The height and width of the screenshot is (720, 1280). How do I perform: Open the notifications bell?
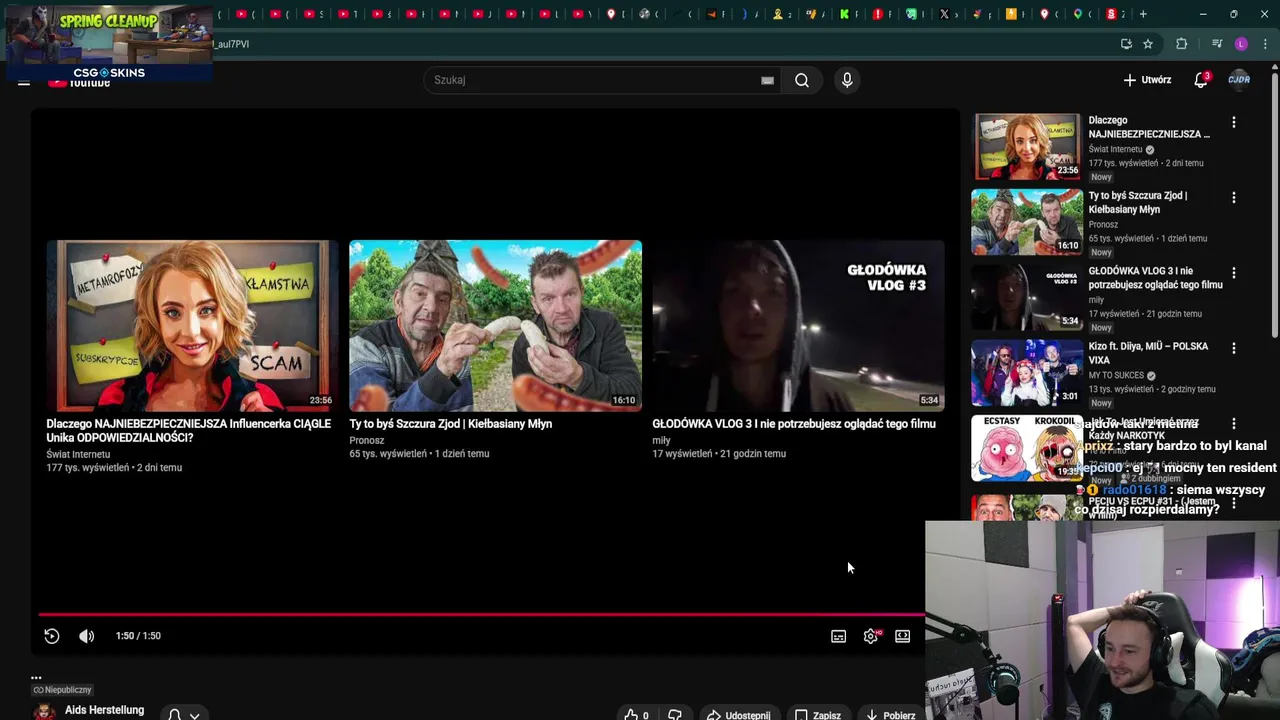click(1201, 80)
